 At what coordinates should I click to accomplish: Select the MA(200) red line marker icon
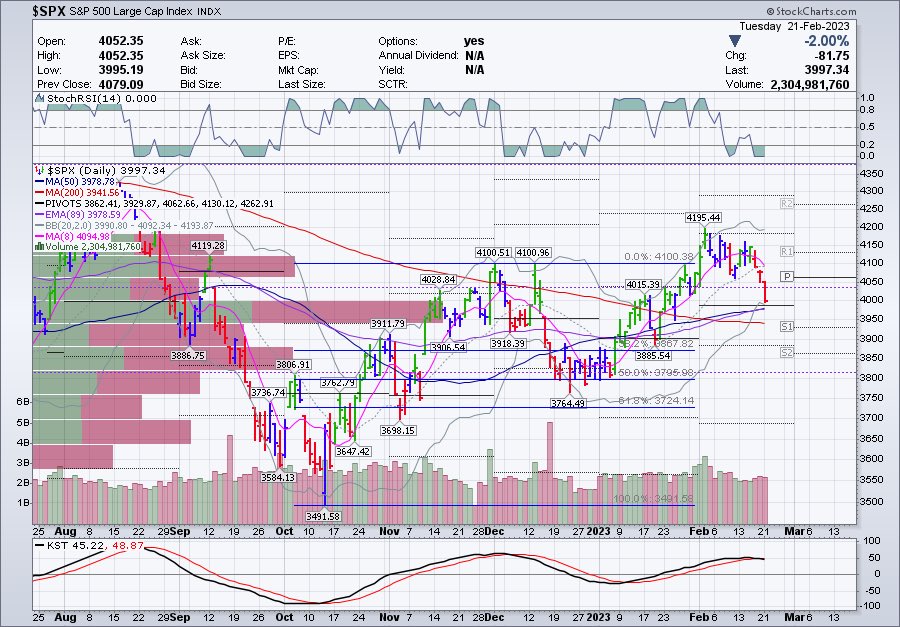tap(38, 192)
